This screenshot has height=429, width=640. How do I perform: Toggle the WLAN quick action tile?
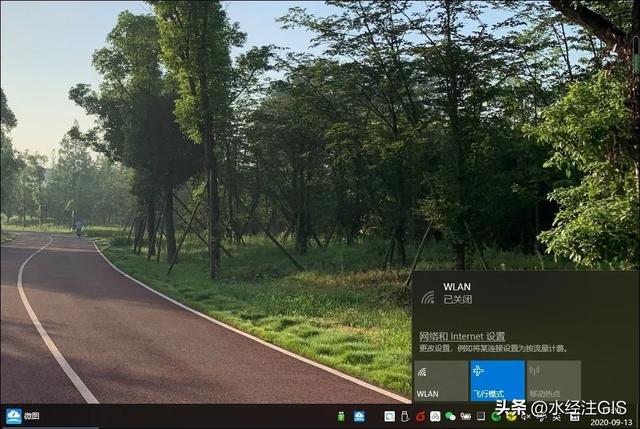tap(441, 380)
